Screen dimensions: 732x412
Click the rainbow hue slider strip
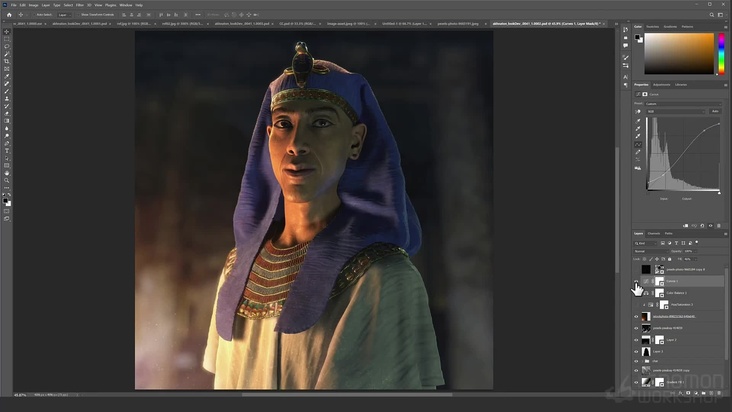click(721, 53)
